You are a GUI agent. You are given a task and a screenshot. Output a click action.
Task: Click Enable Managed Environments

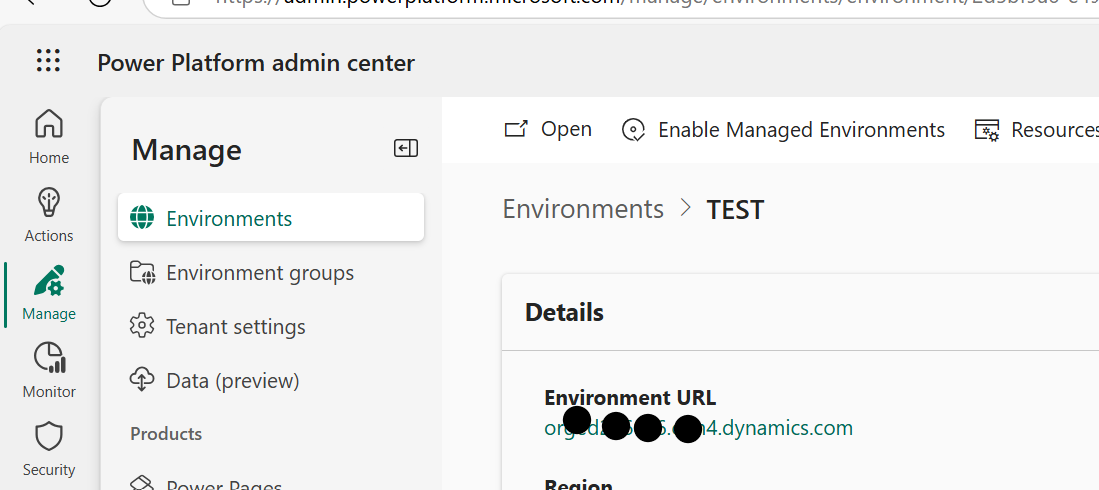pos(783,130)
